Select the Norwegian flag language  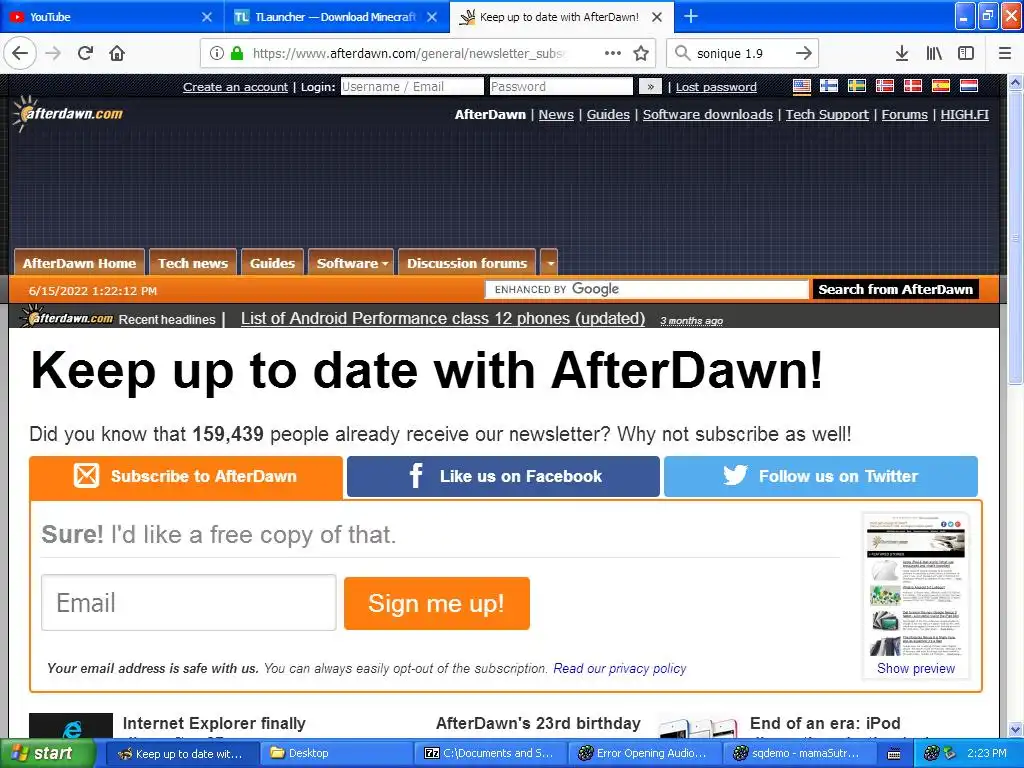(x=885, y=86)
